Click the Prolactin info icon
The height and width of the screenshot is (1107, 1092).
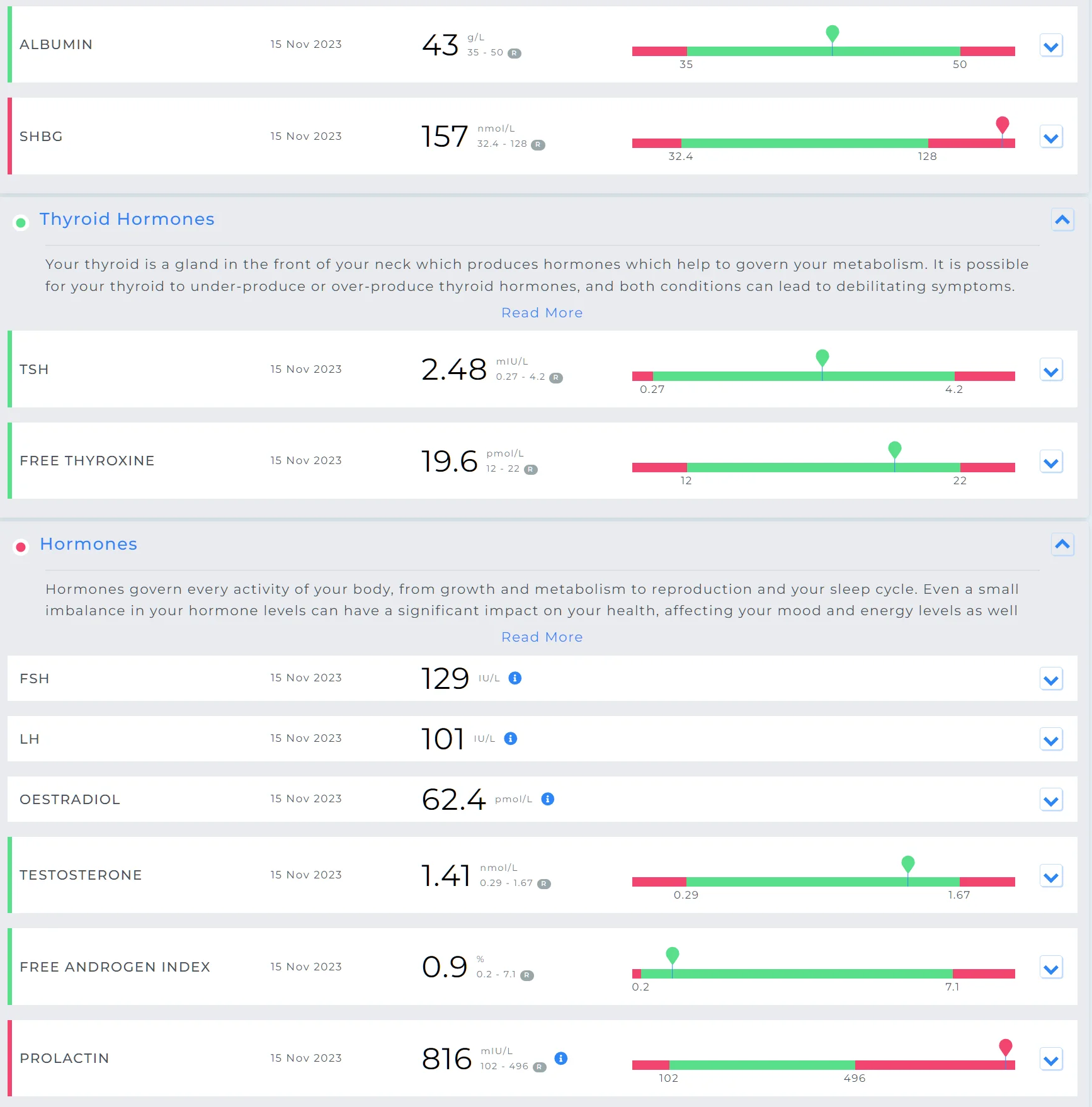(x=561, y=1059)
